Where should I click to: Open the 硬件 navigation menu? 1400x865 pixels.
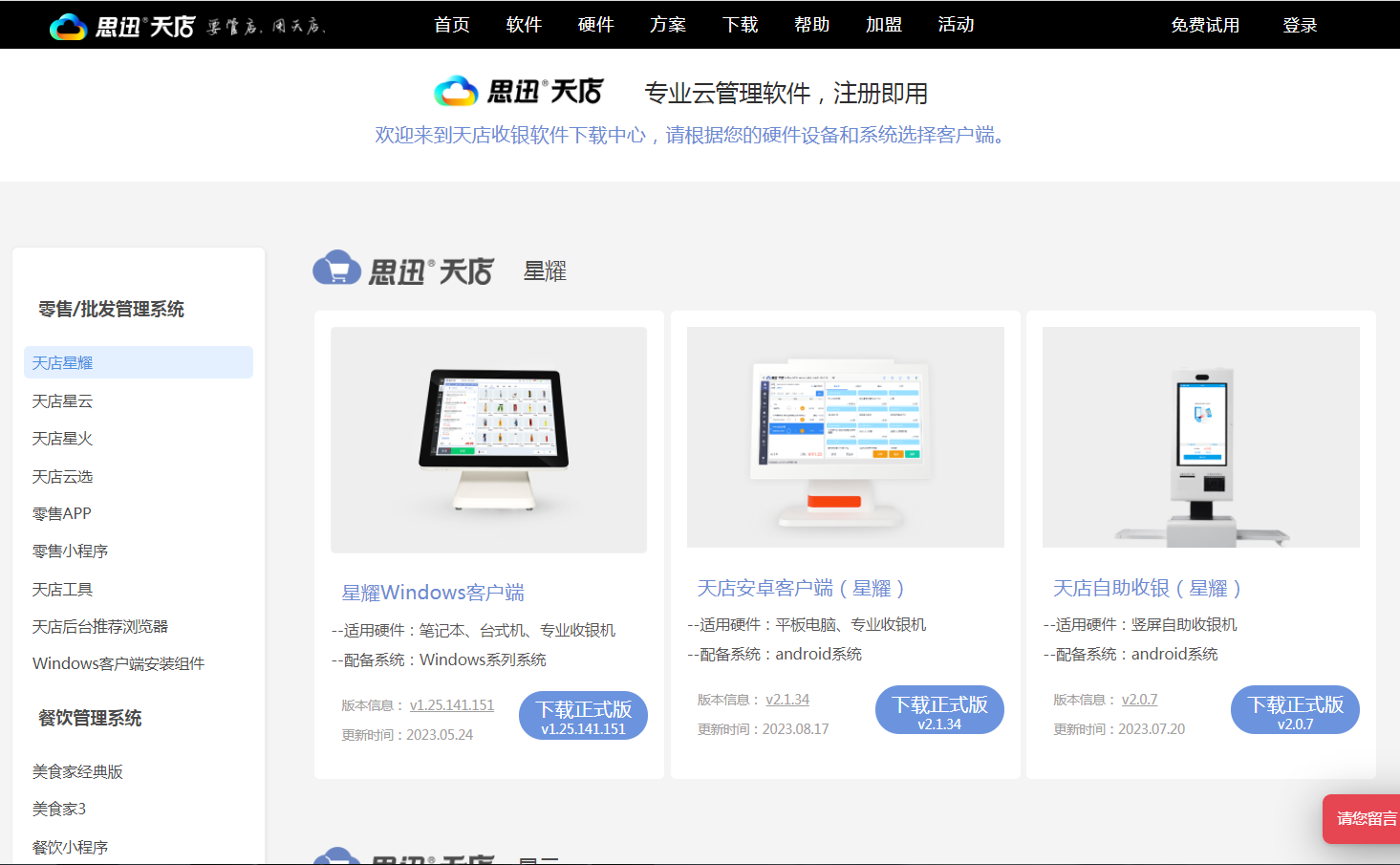tap(595, 25)
